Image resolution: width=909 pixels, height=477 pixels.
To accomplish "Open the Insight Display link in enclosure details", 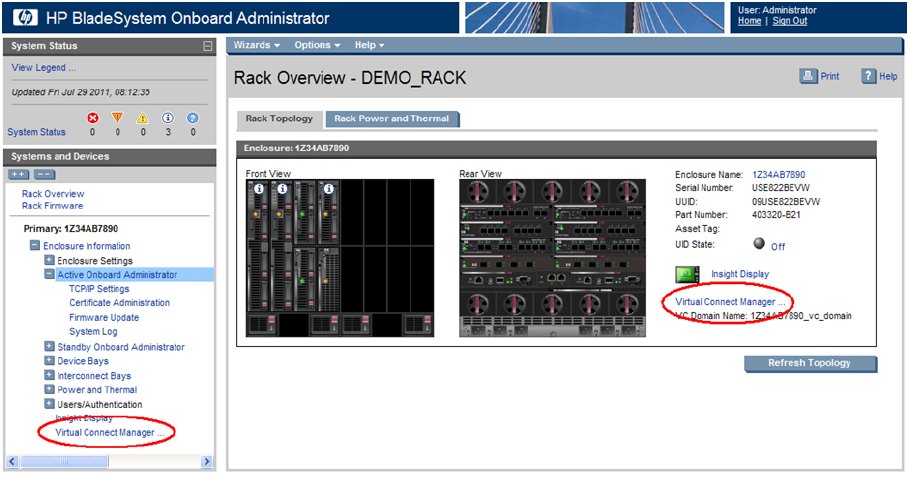I will point(740,274).
